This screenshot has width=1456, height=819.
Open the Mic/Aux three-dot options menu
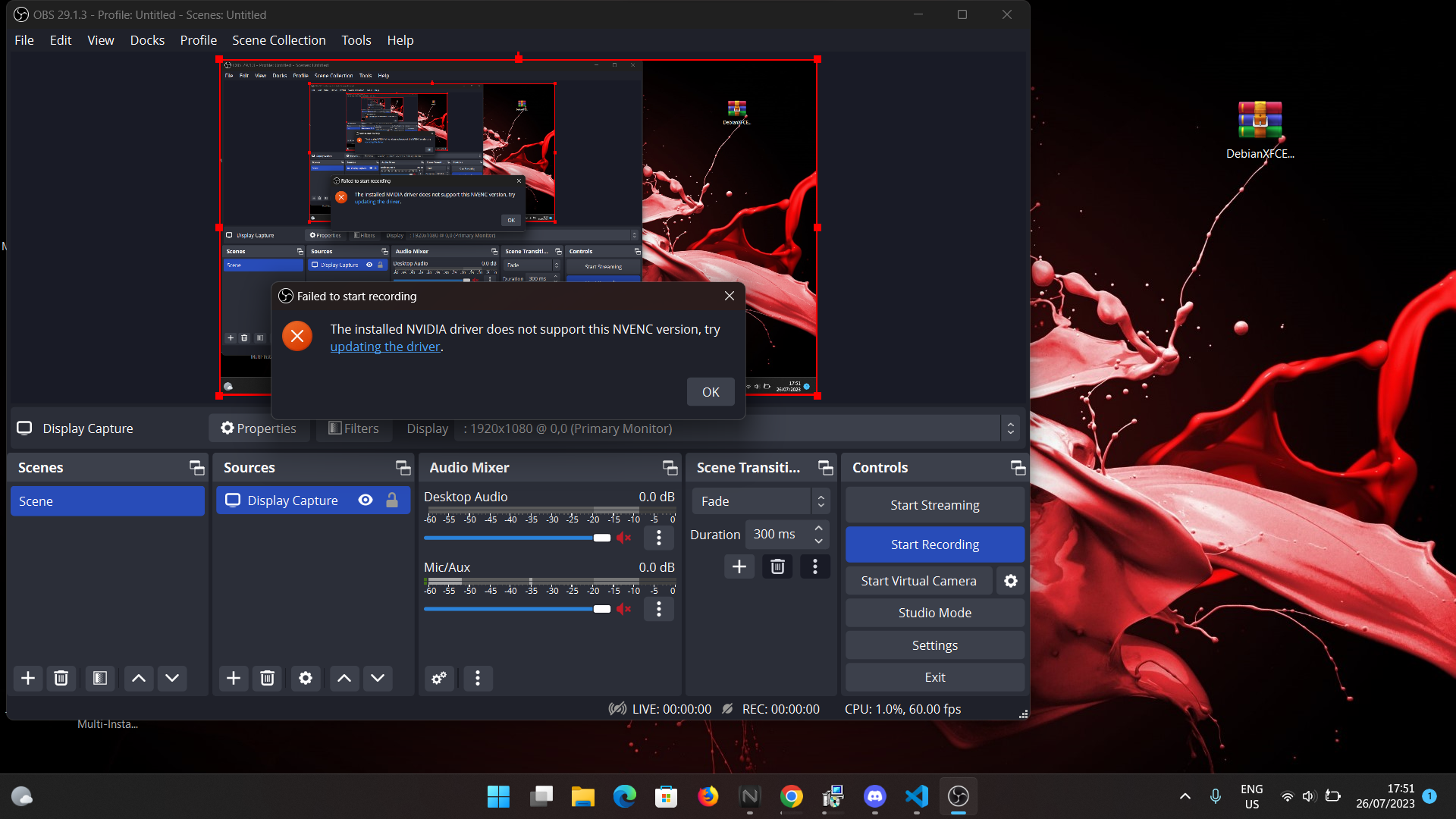pyautogui.click(x=658, y=609)
